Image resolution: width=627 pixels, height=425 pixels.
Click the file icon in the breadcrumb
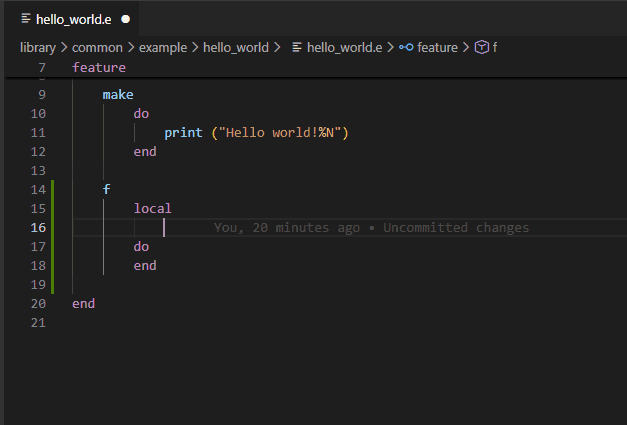tap(297, 48)
